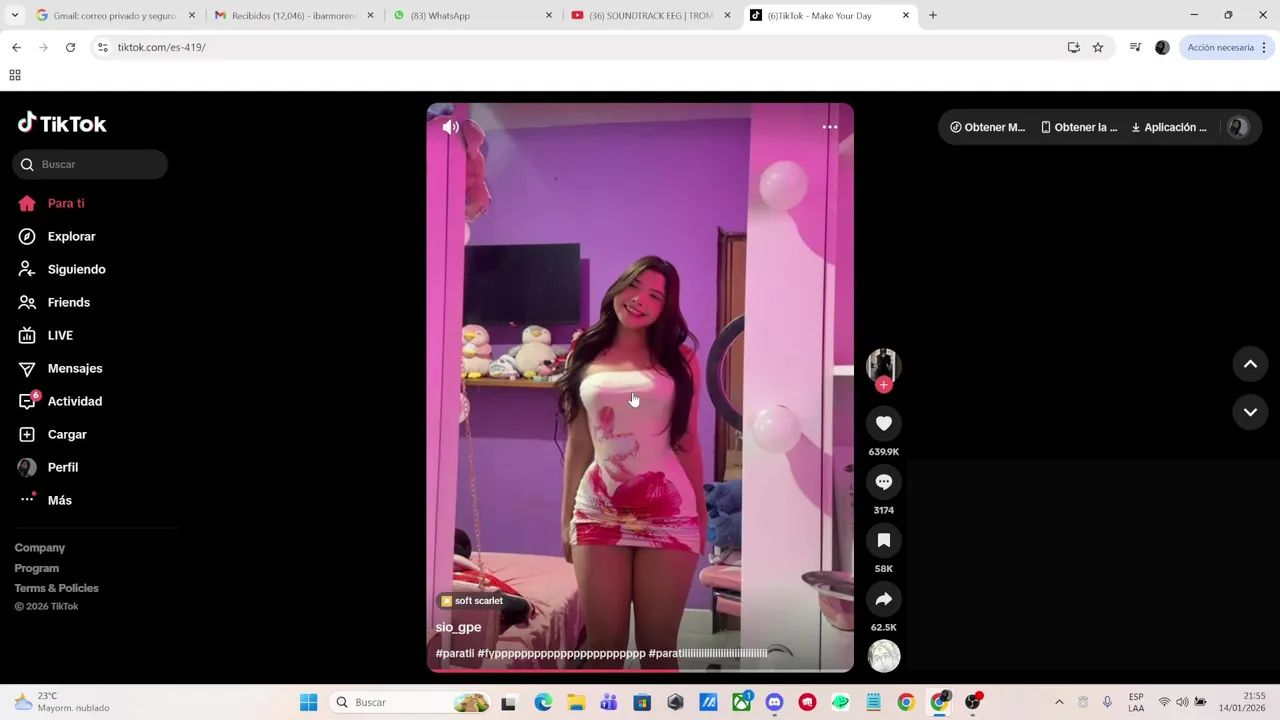
Task: Bookmark page with the star icon
Action: (1098, 47)
